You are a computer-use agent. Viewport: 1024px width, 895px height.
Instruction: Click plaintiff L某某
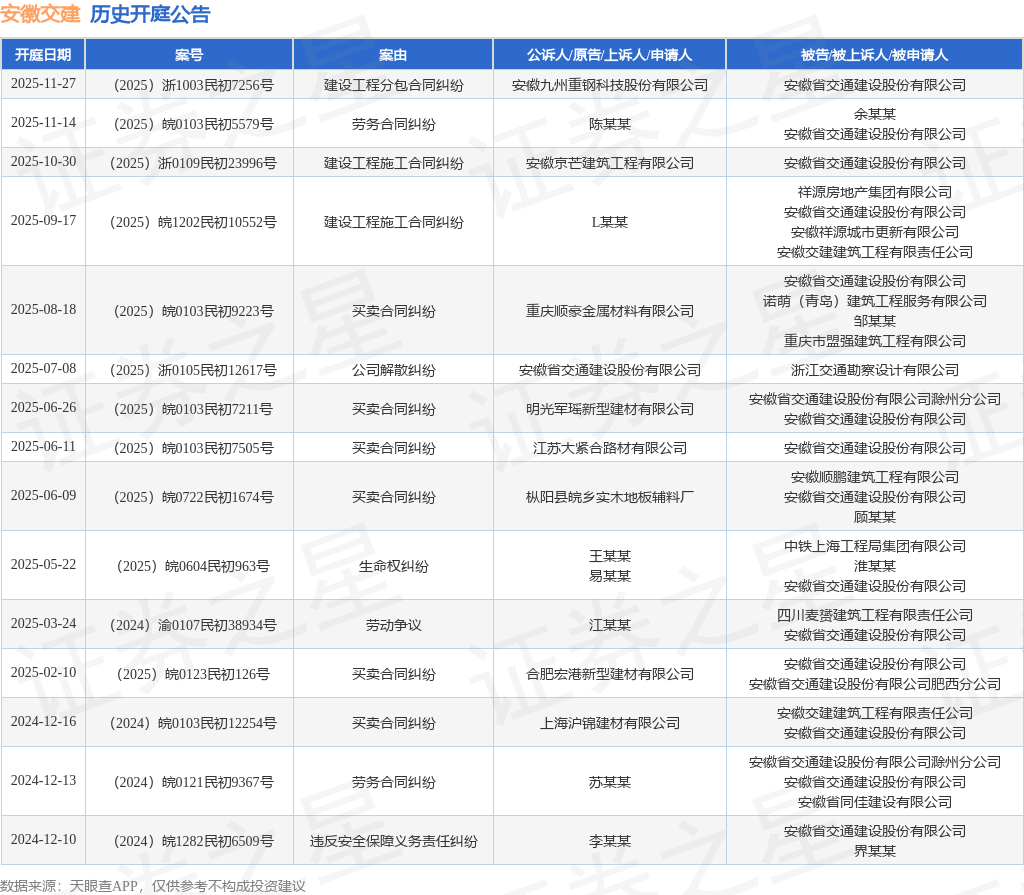coord(609,222)
